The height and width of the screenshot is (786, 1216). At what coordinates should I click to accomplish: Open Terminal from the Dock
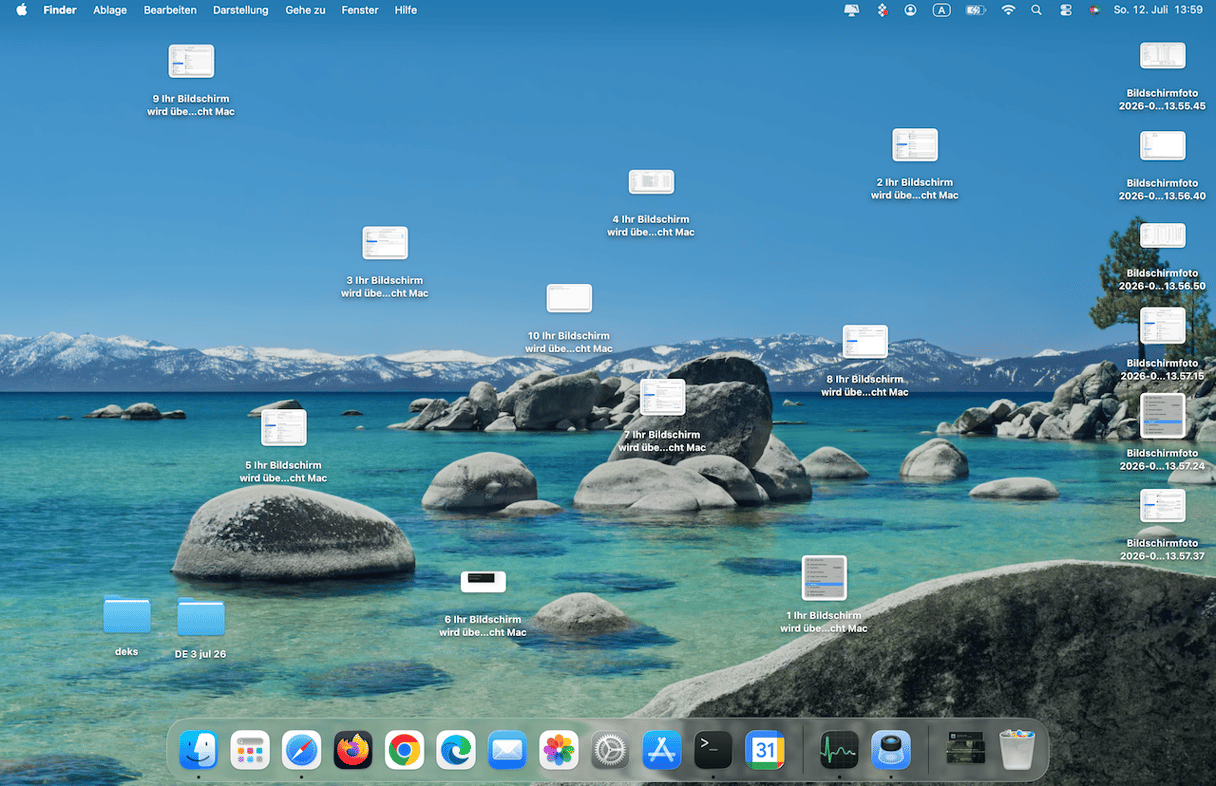(x=713, y=750)
